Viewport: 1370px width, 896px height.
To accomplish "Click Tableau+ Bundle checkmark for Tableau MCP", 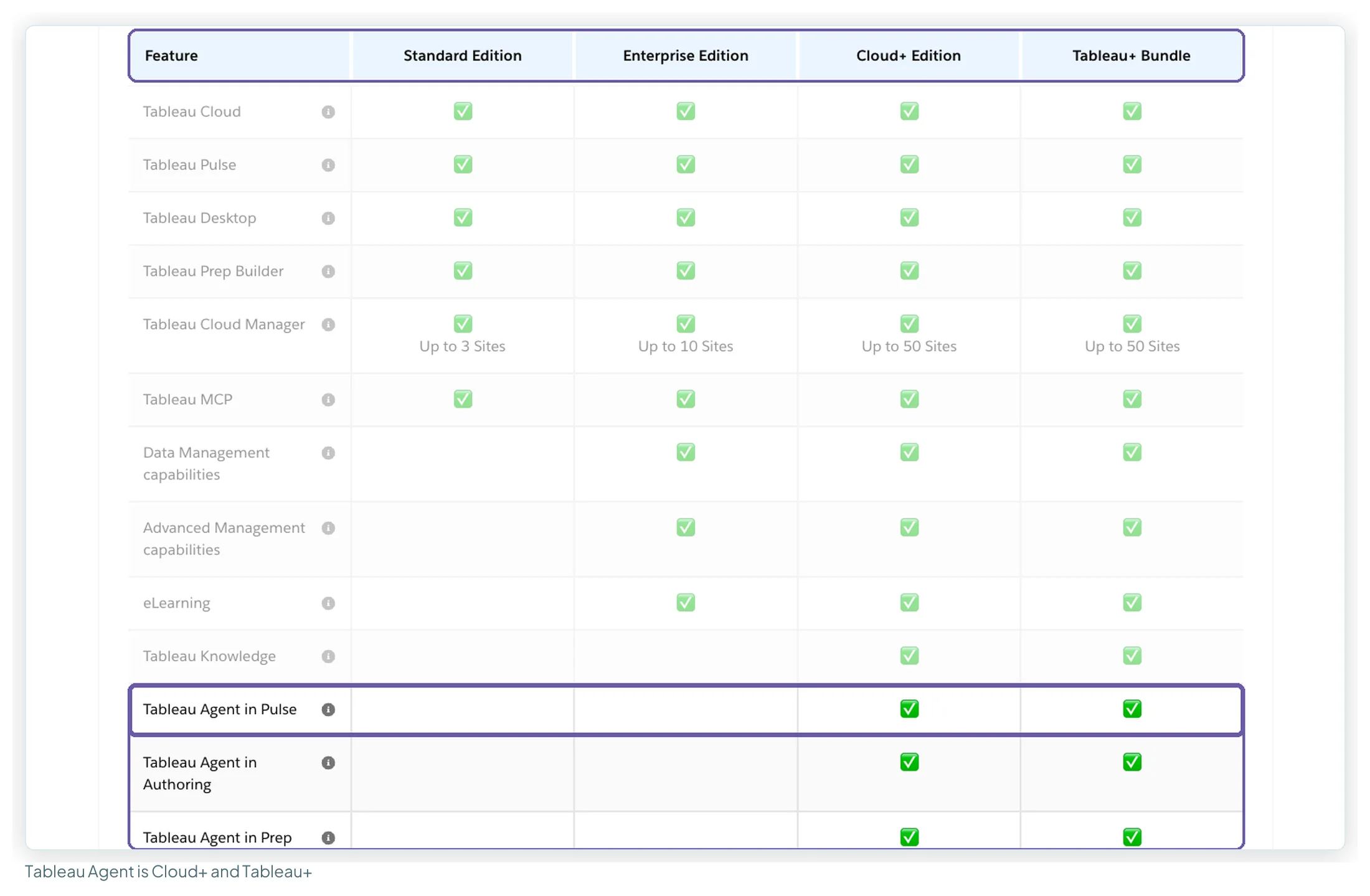I will (x=1132, y=399).
